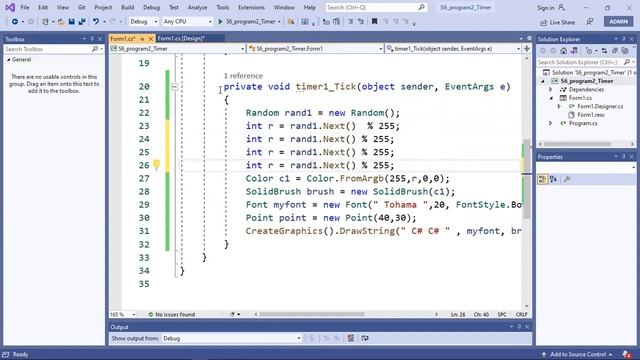Viewport: 640px width, 360px height.
Task: Click the Open File folder icon
Action: coord(61,22)
